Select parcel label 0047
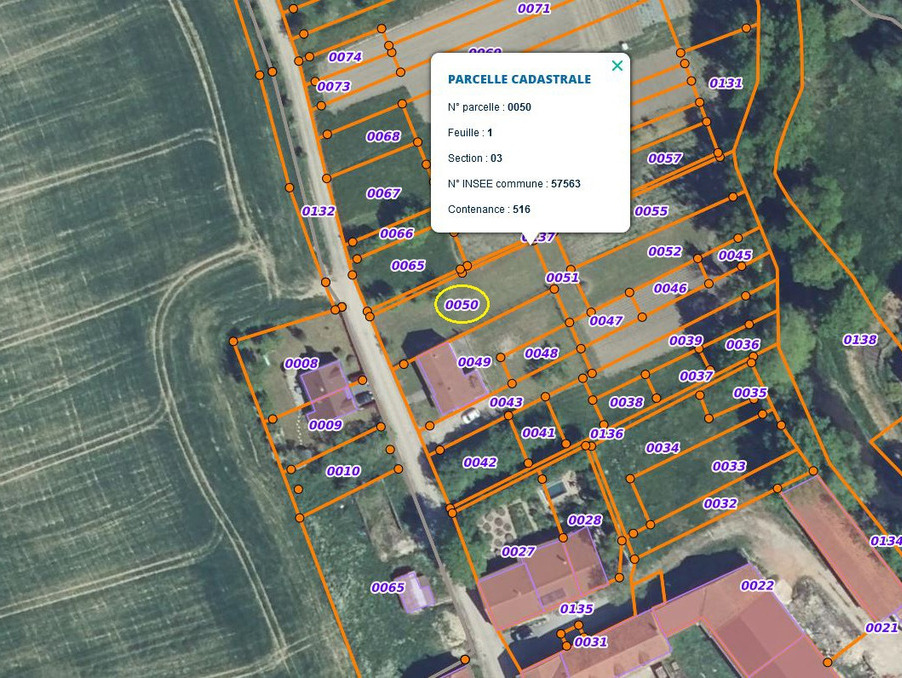Image resolution: width=902 pixels, height=678 pixels. 606,321
